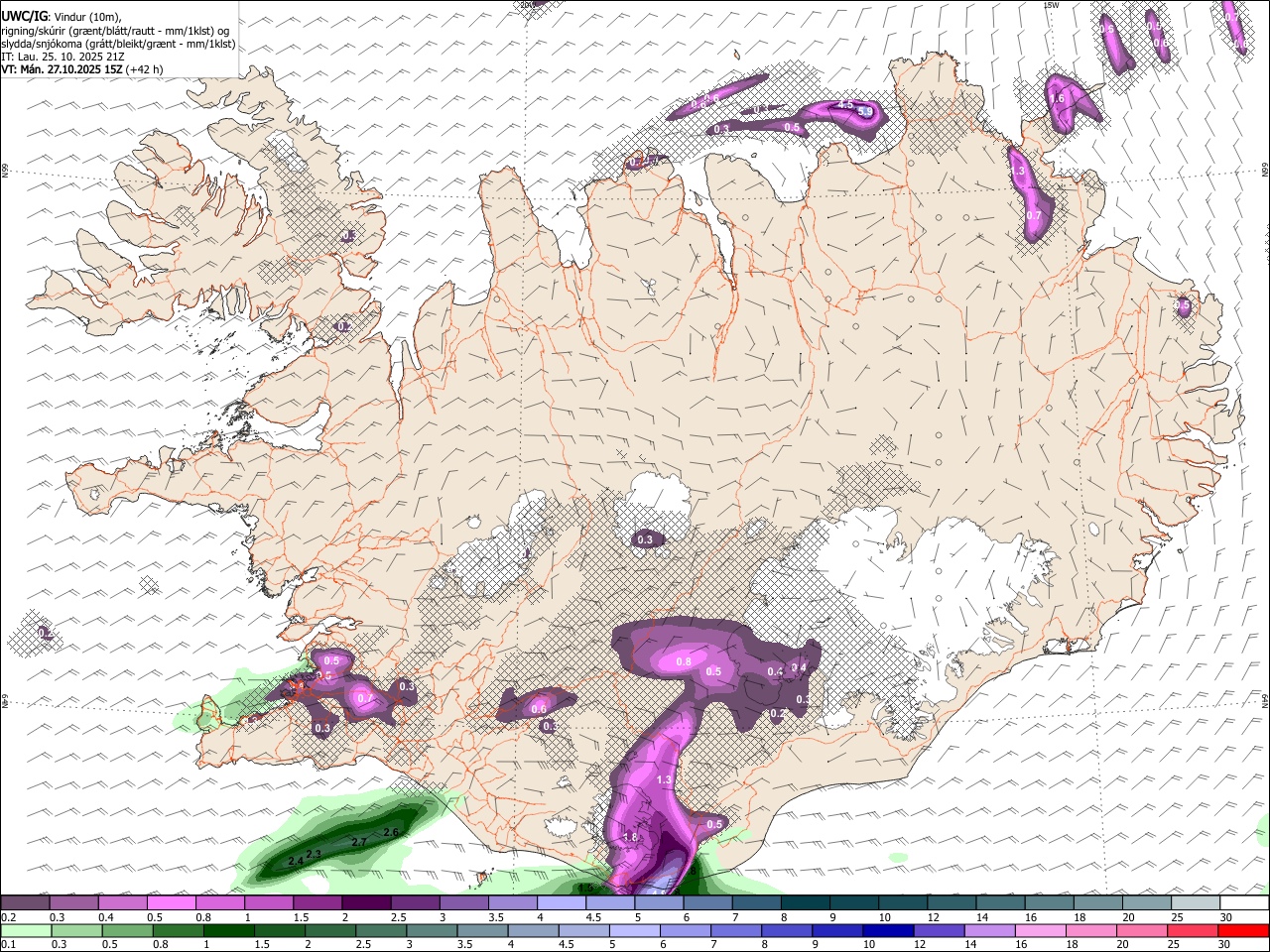
Task: Pick the 14 lilac rain-scale swatch
Action: tap(988, 930)
